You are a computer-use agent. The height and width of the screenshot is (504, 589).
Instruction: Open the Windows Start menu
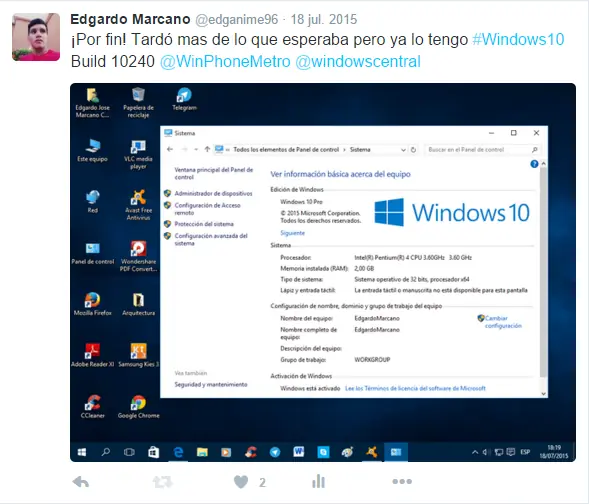pyautogui.click(x=82, y=452)
